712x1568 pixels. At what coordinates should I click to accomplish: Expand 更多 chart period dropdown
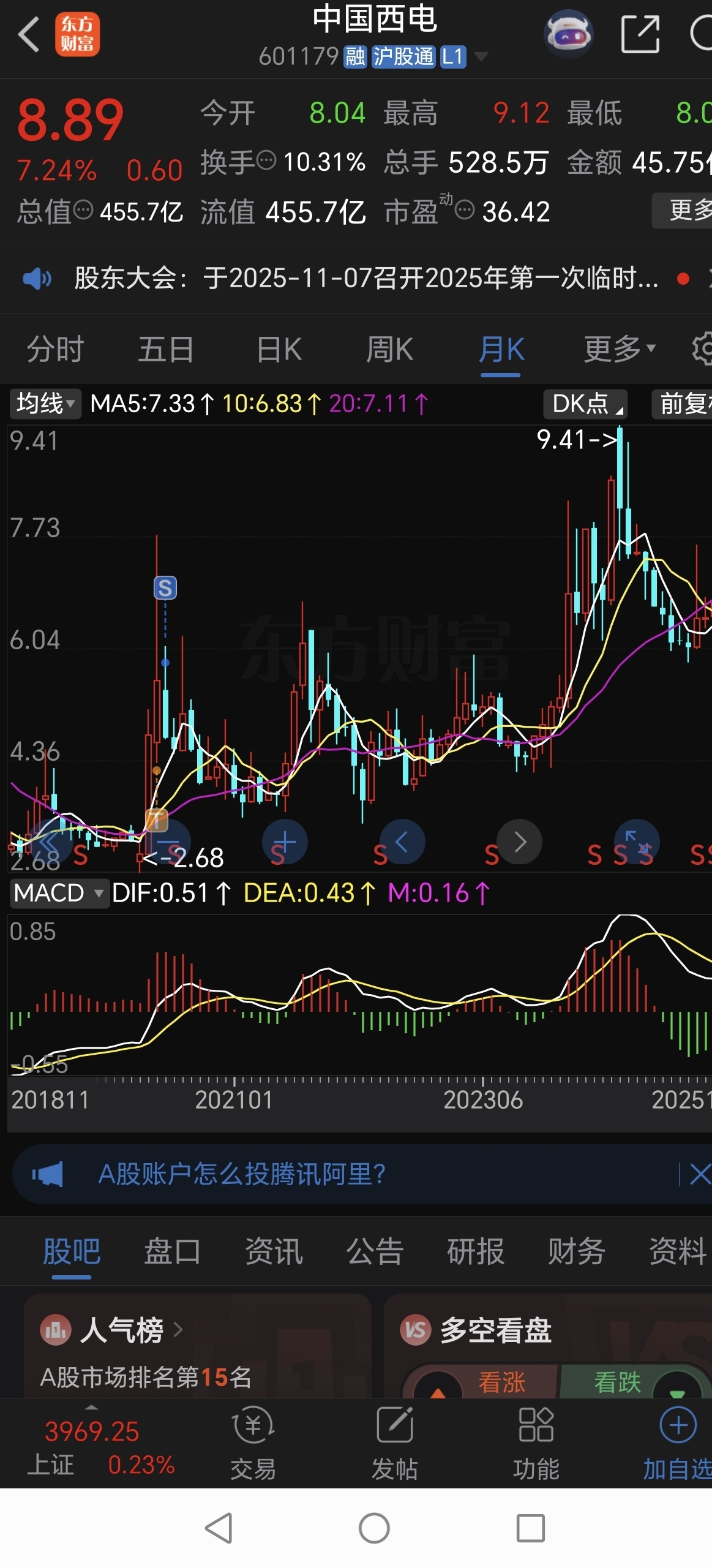click(x=620, y=349)
